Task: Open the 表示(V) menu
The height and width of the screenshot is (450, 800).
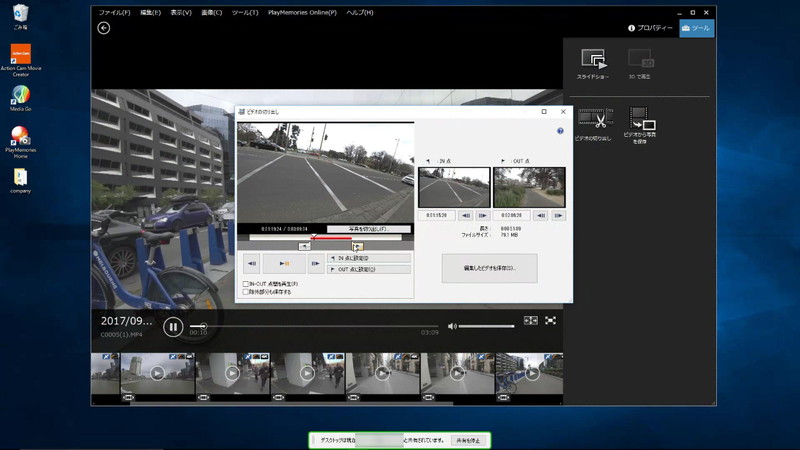Action: click(x=181, y=12)
